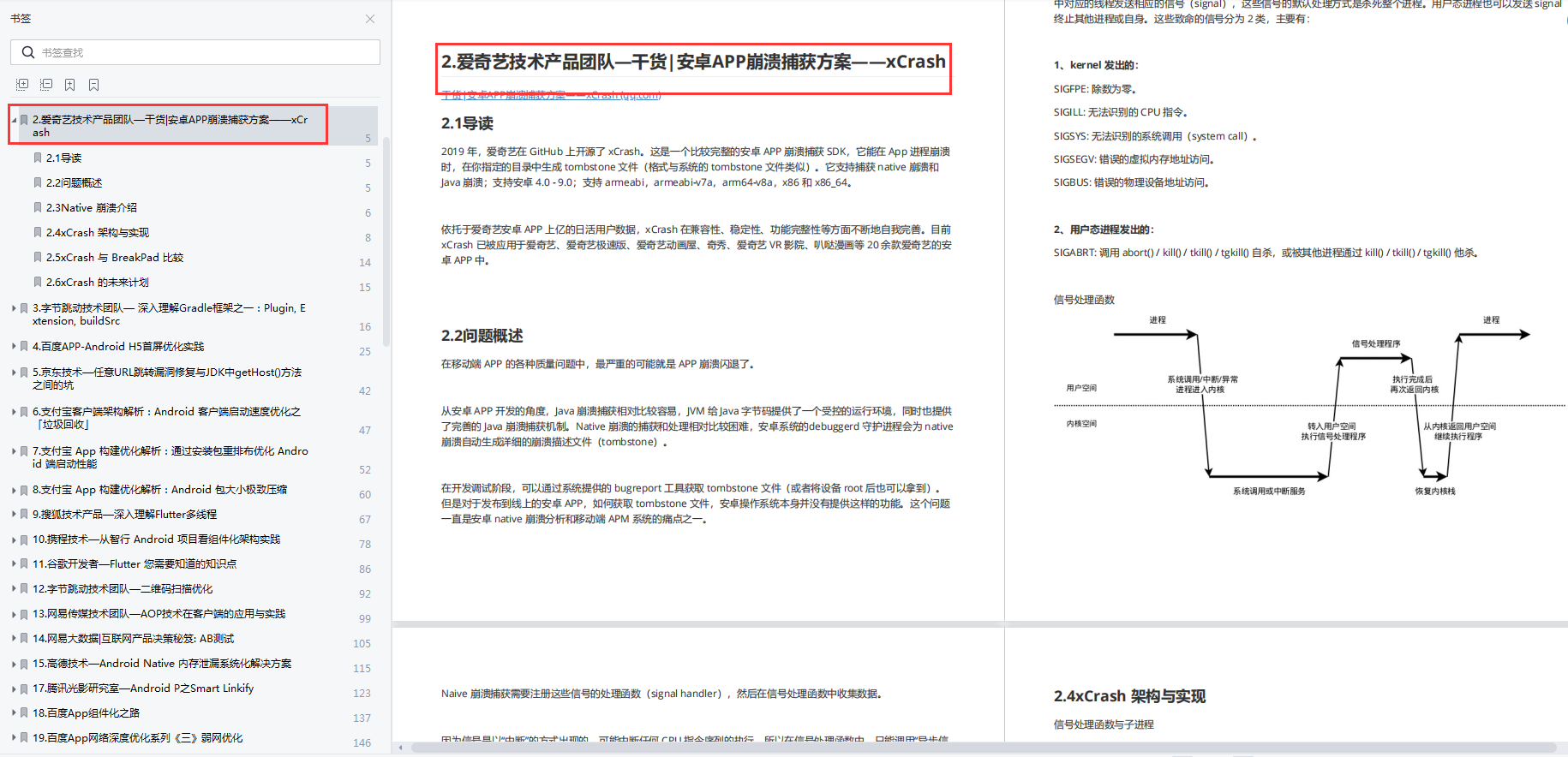The image size is (1568, 757).
Task: Expand the 18.百度App组件化之路 bookmark node
Action: pyautogui.click(x=14, y=712)
